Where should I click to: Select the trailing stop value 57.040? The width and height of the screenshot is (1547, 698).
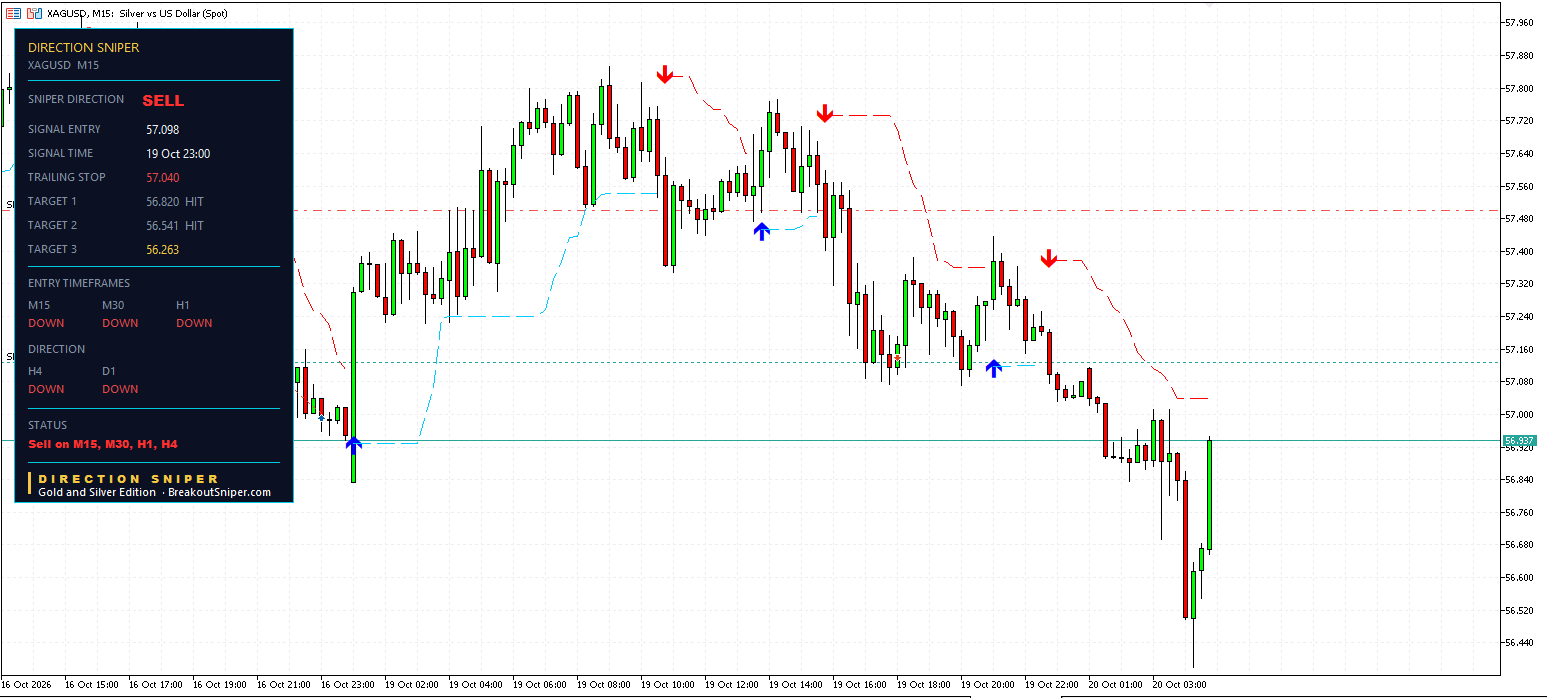click(x=163, y=177)
